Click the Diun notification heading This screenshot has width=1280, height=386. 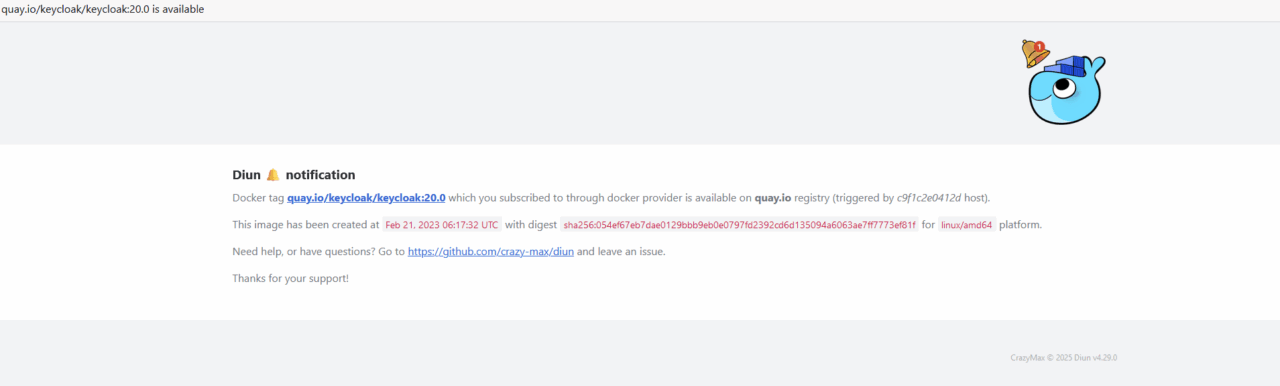[294, 175]
